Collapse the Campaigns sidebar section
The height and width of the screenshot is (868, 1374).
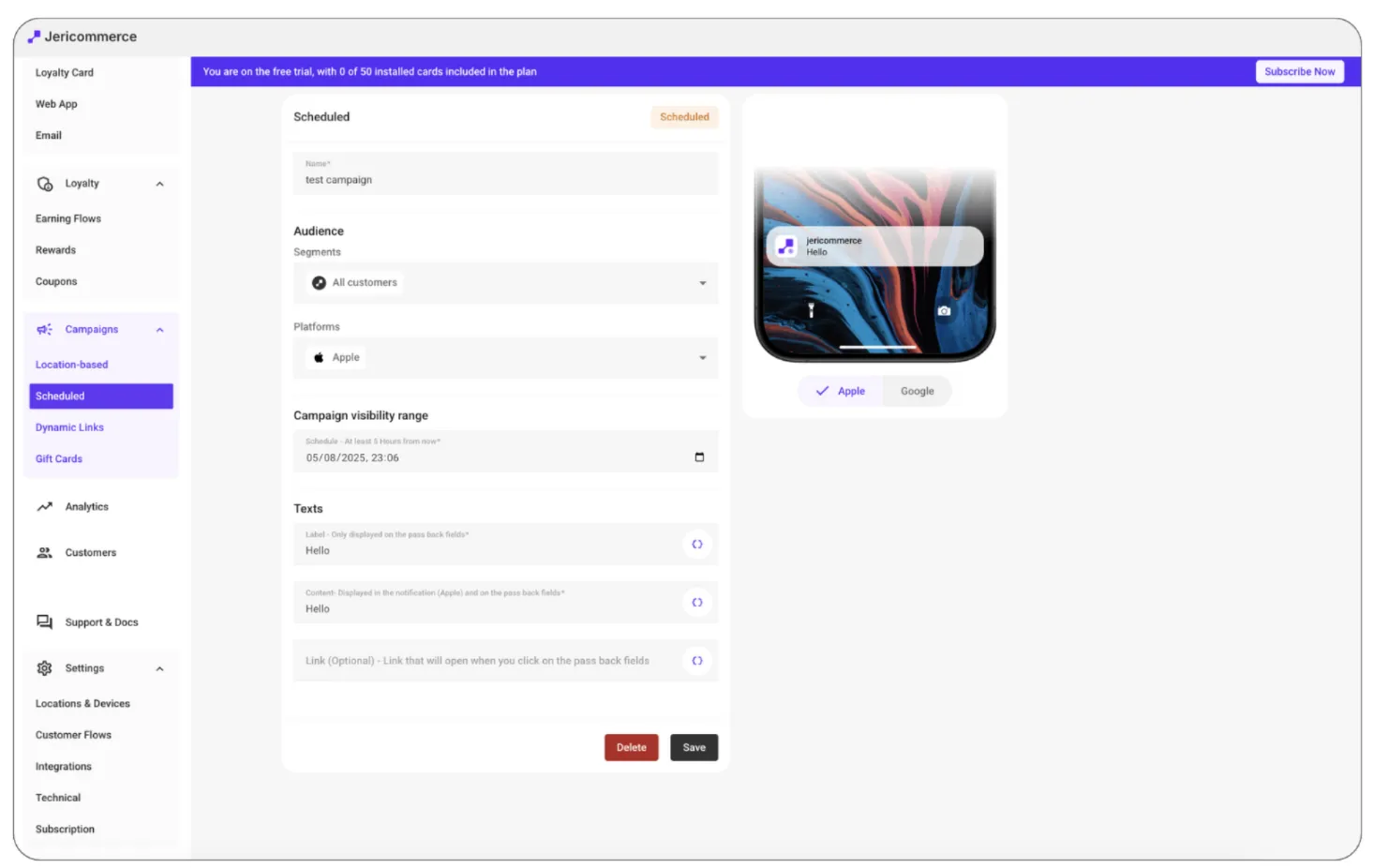(x=159, y=330)
